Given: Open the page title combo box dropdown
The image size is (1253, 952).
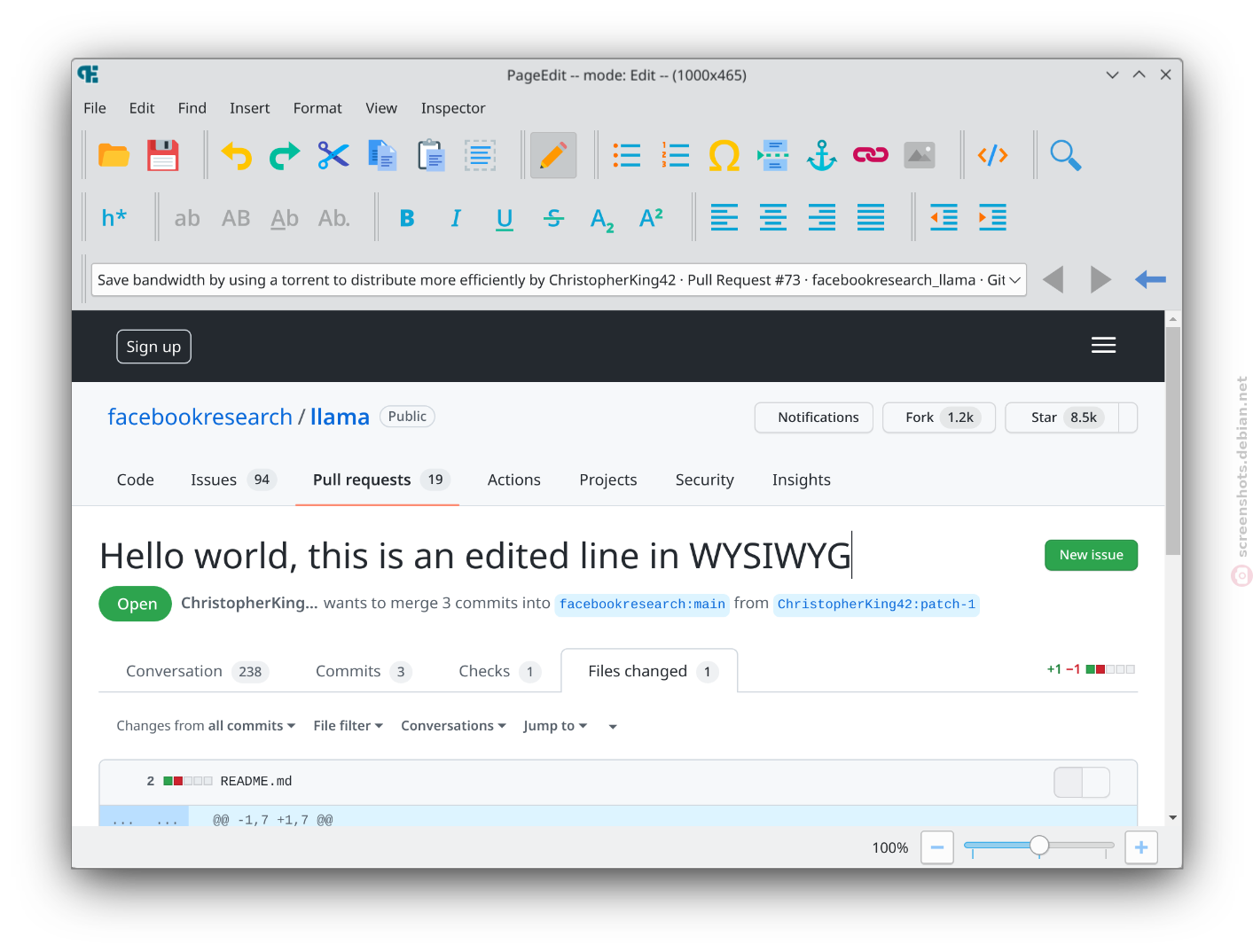Looking at the screenshot, I should [x=1015, y=280].
